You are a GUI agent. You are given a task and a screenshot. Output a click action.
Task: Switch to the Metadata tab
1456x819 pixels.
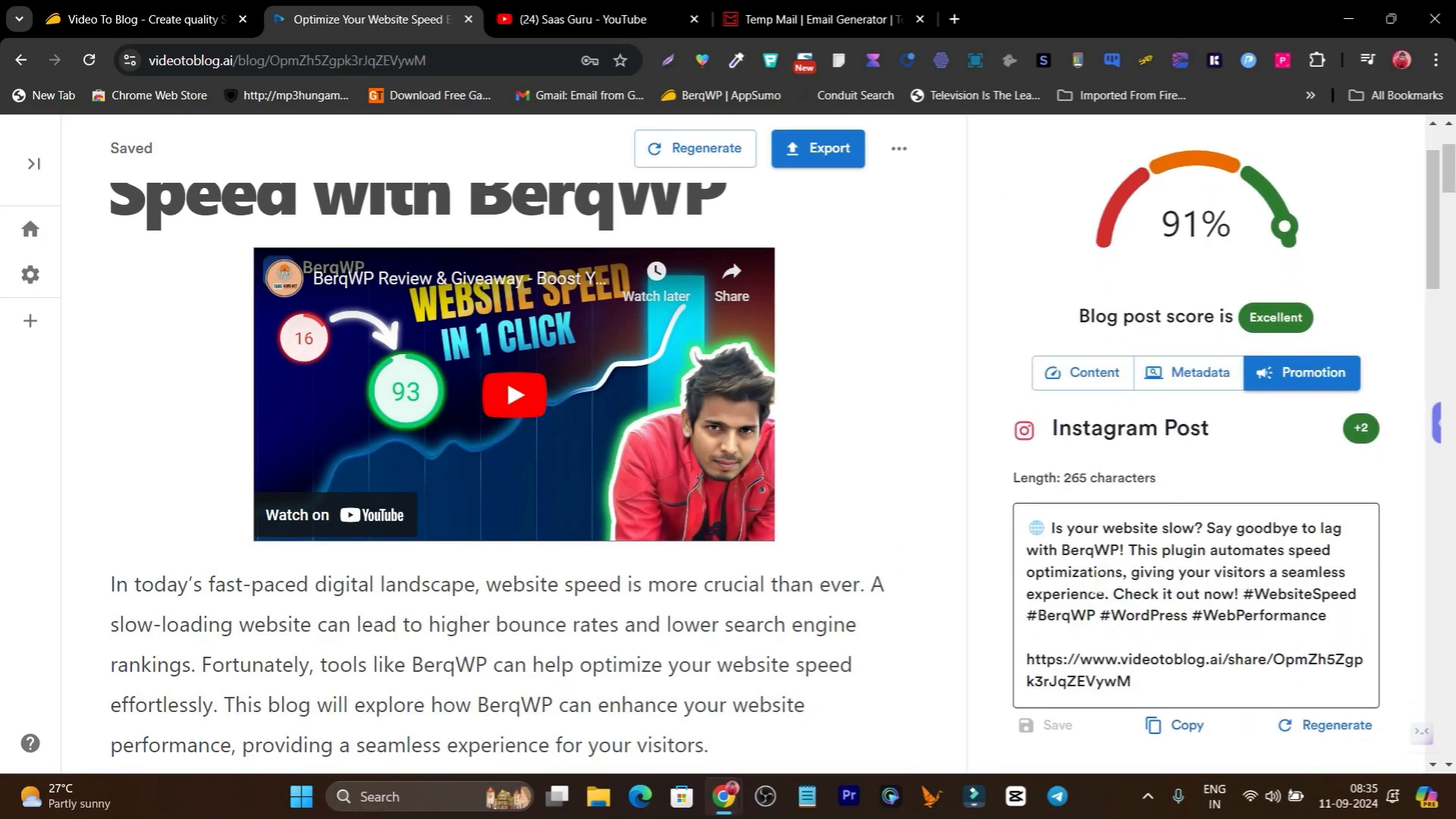pos(1189,372)
